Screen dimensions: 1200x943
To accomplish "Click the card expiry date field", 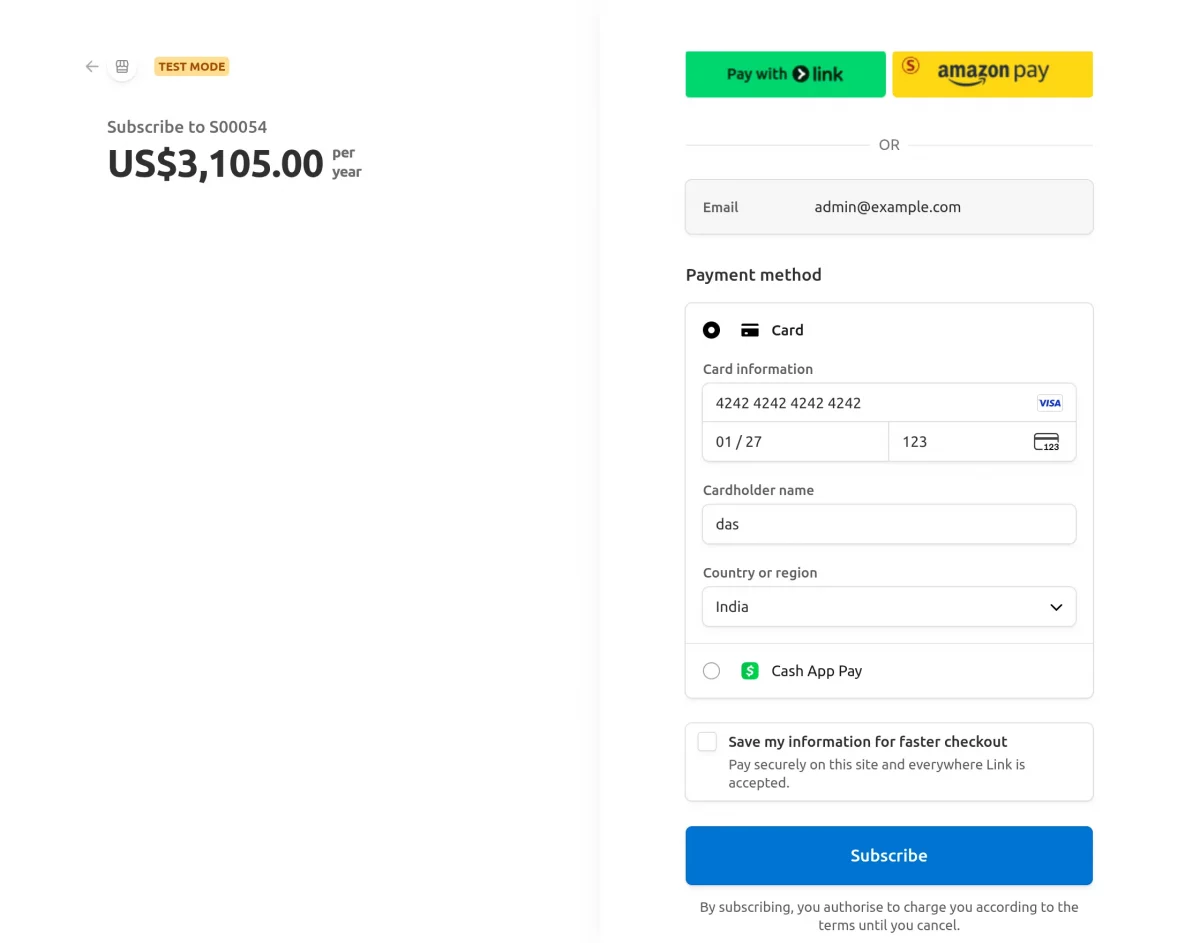I will tap(795, 442).
